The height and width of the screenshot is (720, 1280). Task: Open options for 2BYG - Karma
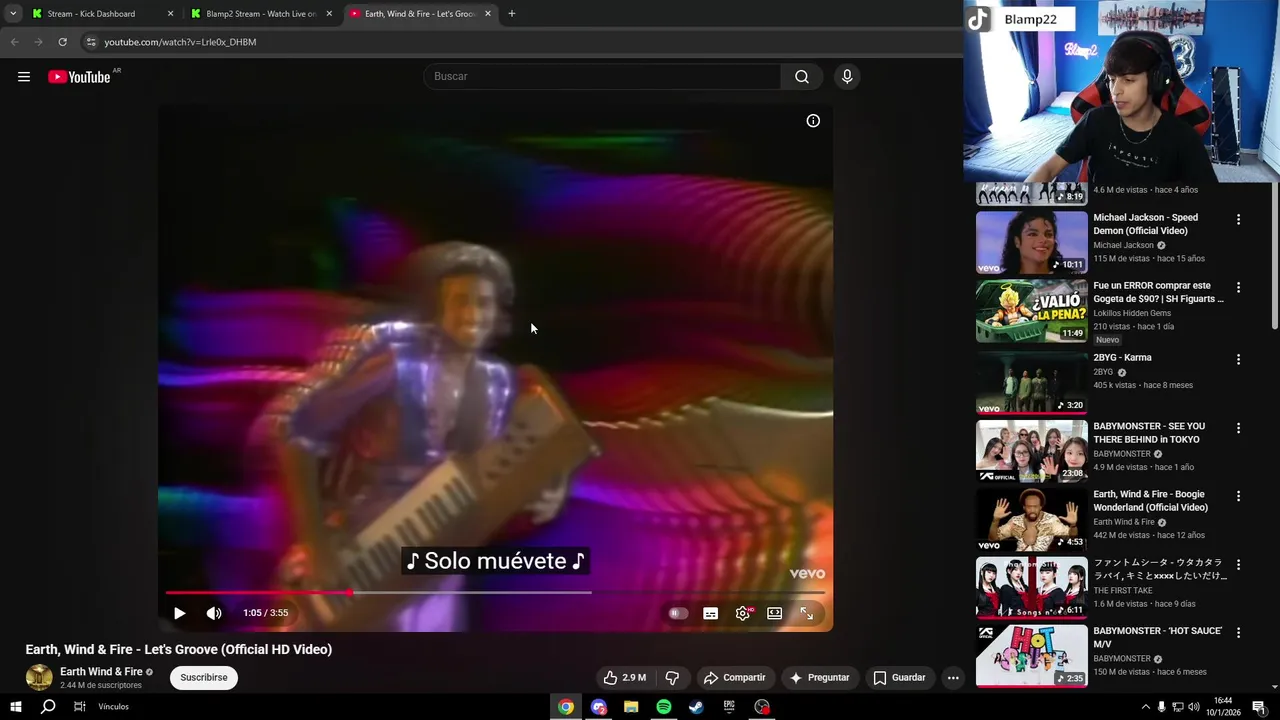pyautogui.click(x=1238, y=359)
